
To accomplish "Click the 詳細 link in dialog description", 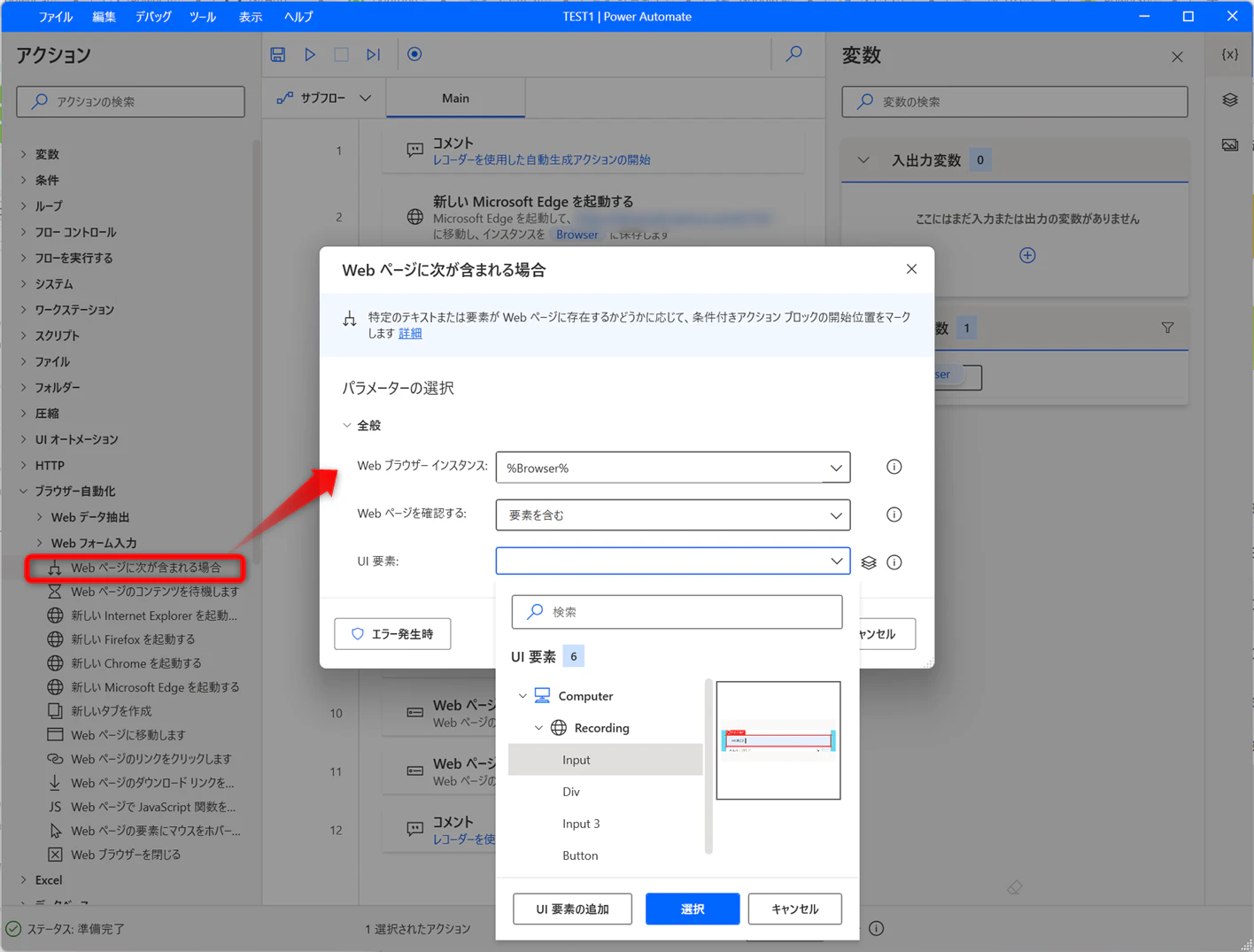I will click(410, 334).
